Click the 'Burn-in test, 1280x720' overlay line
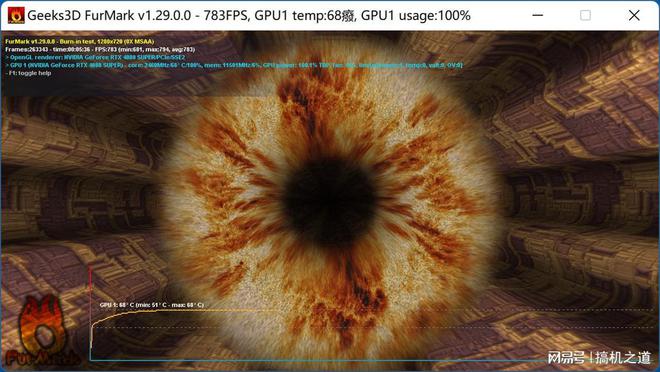The width and height of the screenshot is (660, 372). point(80,41)
